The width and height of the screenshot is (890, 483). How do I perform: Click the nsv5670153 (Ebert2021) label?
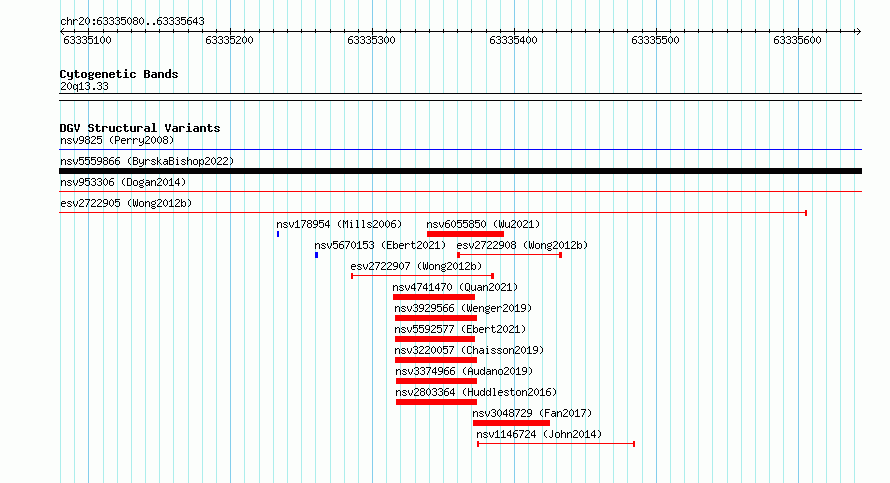[x=380, y=245]
